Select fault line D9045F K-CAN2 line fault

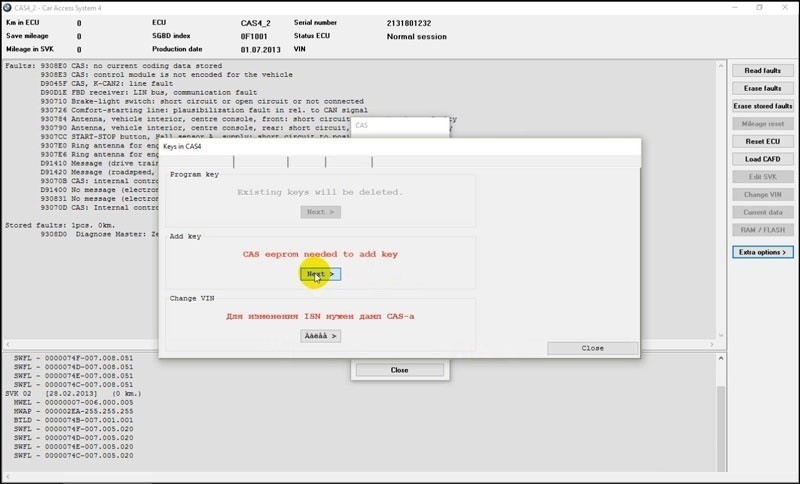coord(107,84)
